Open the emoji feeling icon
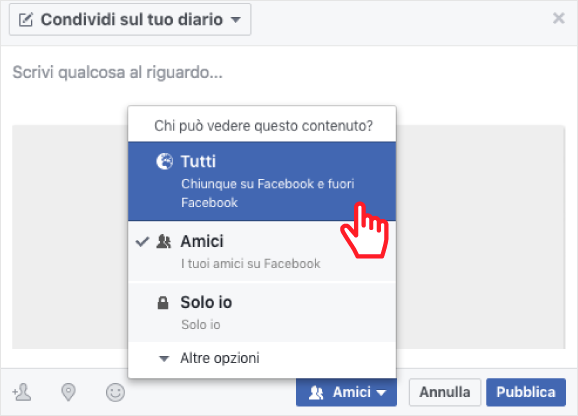The height and width of the screenshot is (416, 578). coord(115,392)
